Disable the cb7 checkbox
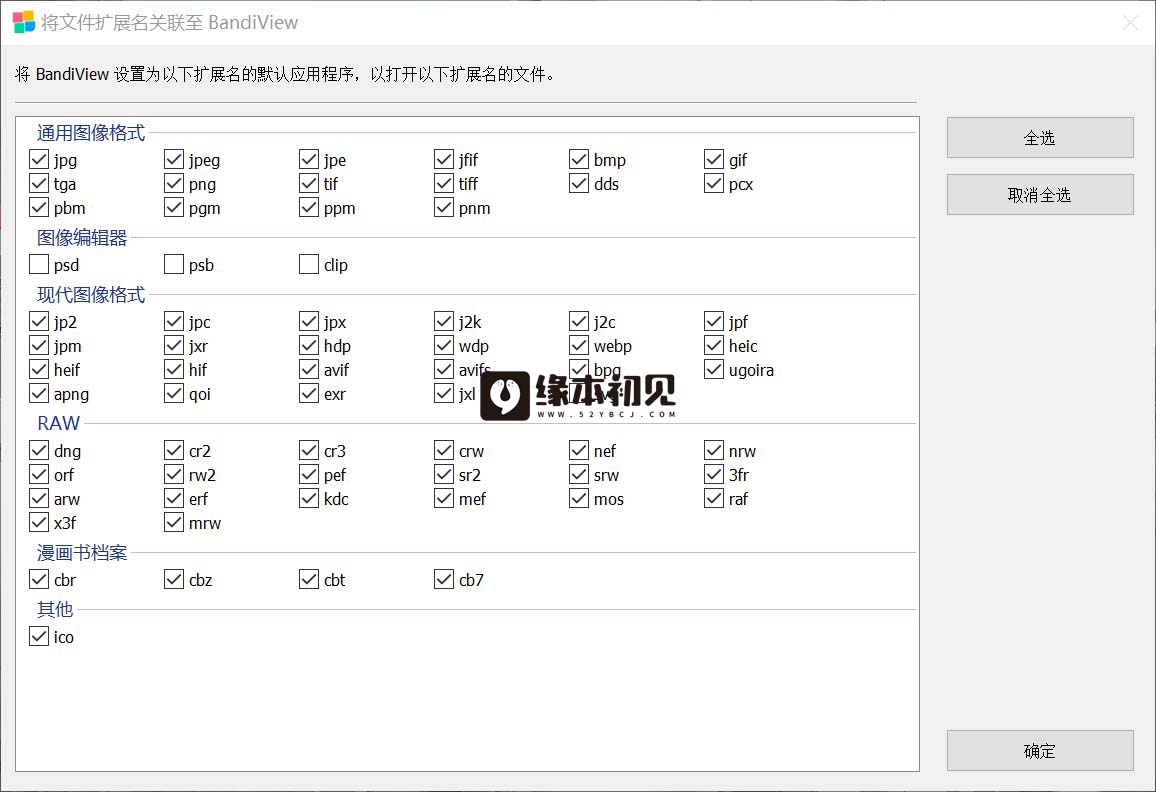This screenshot has height=792, width=1156. (x=444, y=579)
